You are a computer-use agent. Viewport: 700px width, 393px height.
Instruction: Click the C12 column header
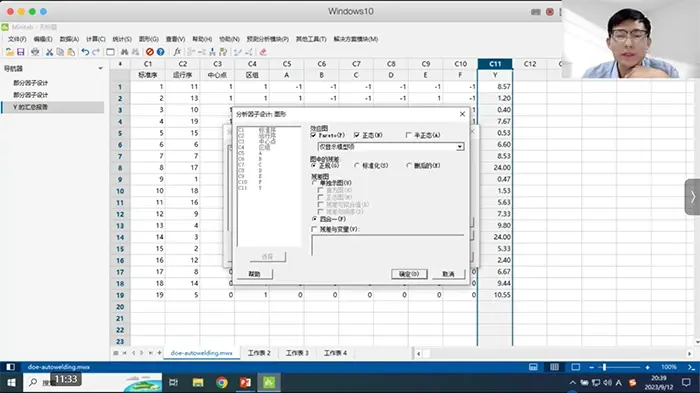[x=530, y=64]
